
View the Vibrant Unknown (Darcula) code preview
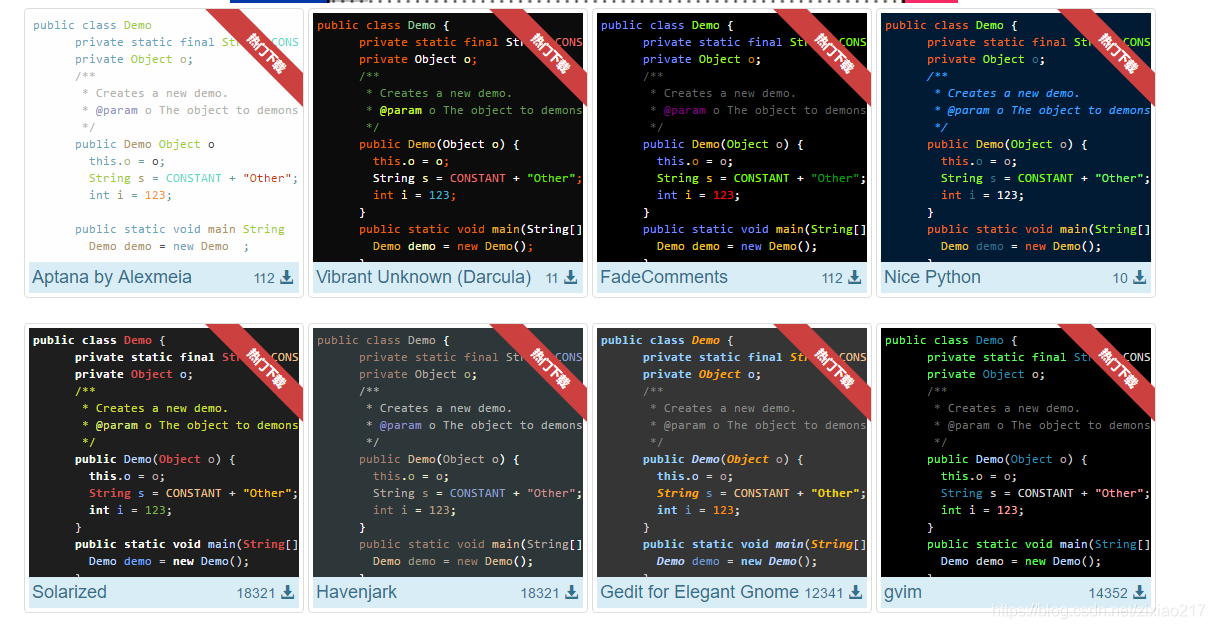click(x=448, y=138)
